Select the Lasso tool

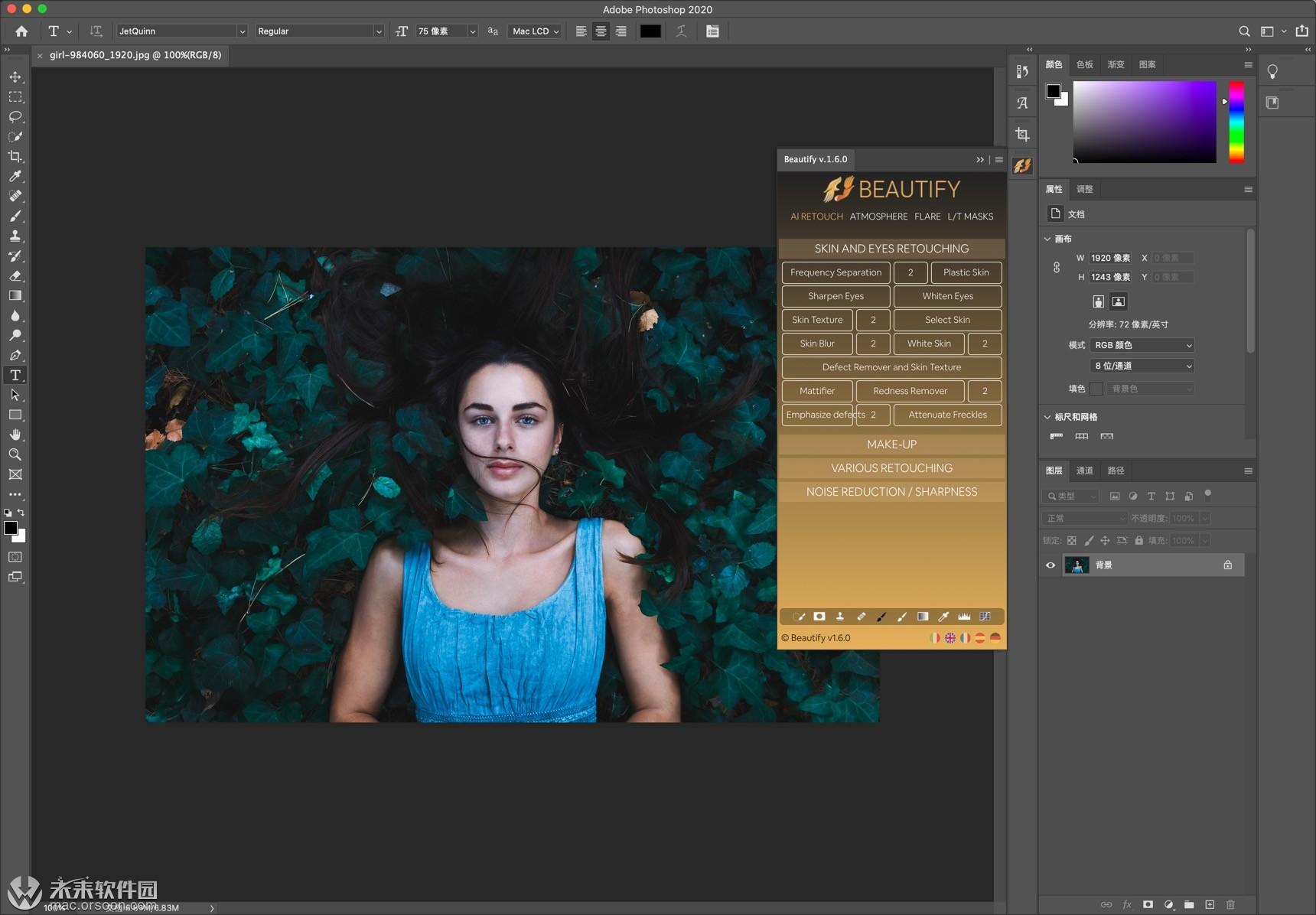pos(15,117)
